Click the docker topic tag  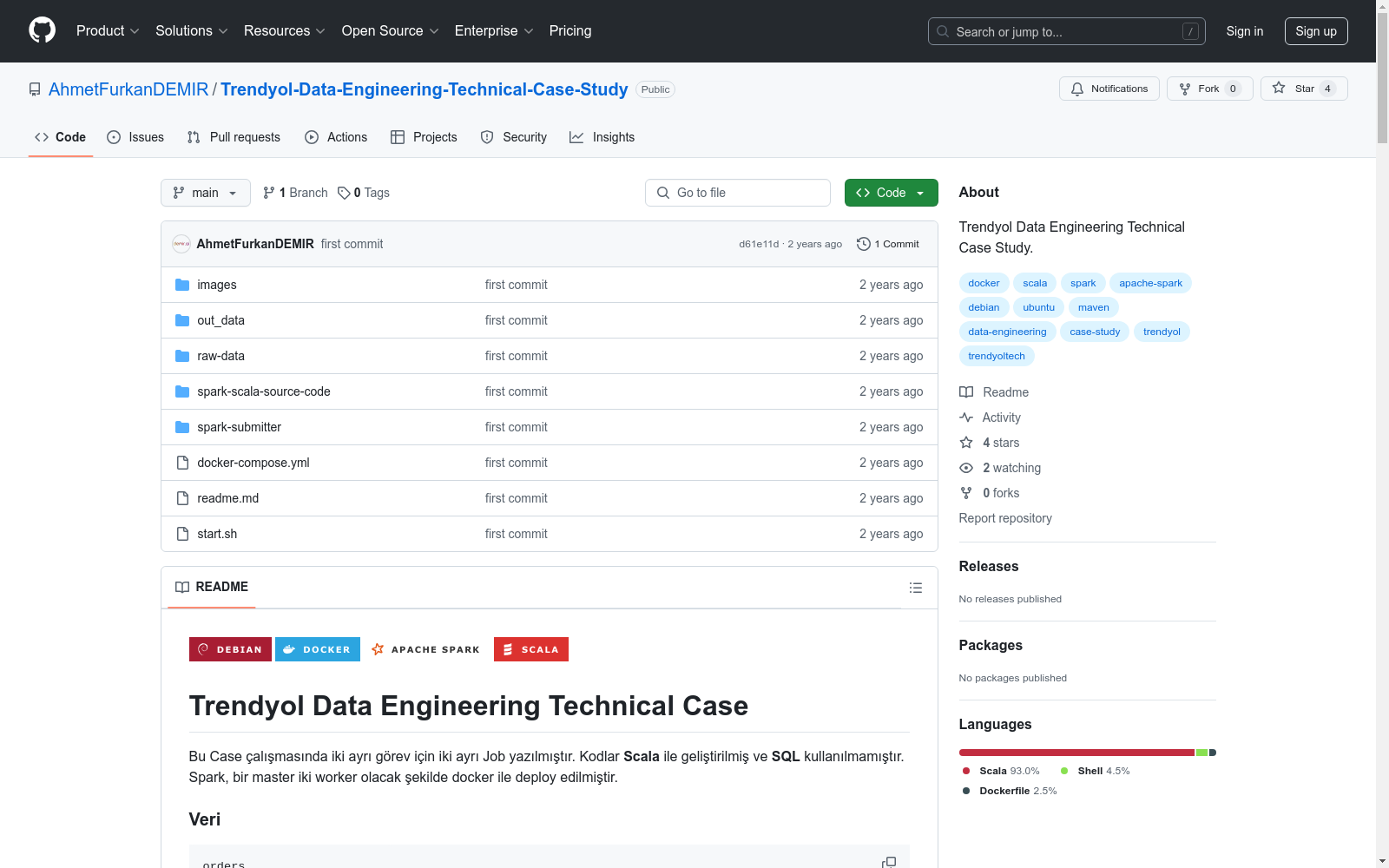(984, 283)
